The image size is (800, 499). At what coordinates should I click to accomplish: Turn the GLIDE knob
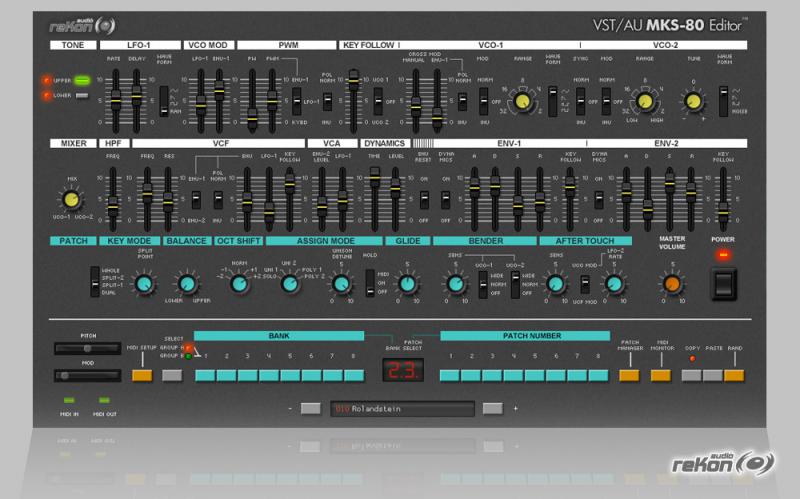click(x=407, y=284)
